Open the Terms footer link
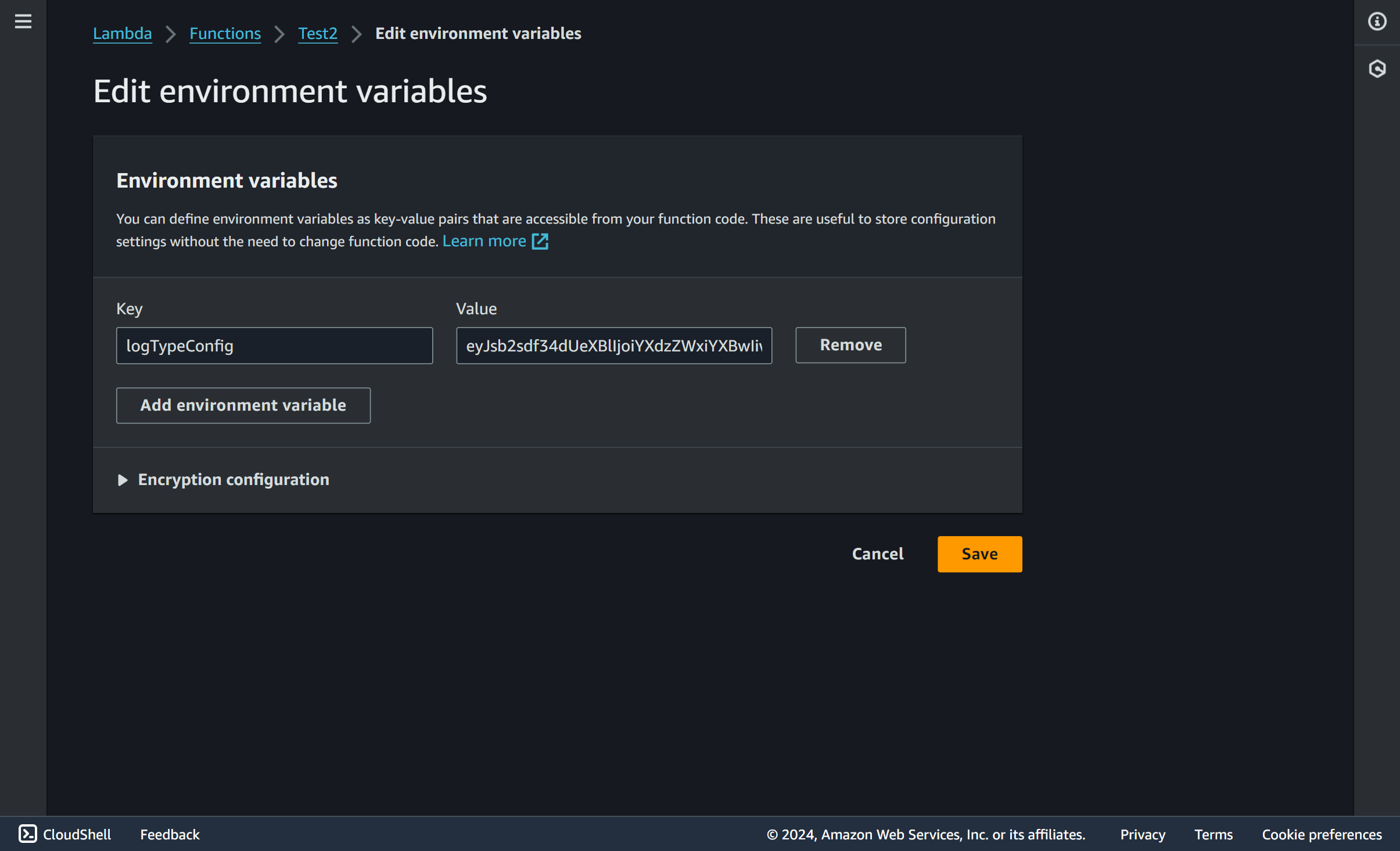The image size is (1400, 851). tap(1213, 834)
